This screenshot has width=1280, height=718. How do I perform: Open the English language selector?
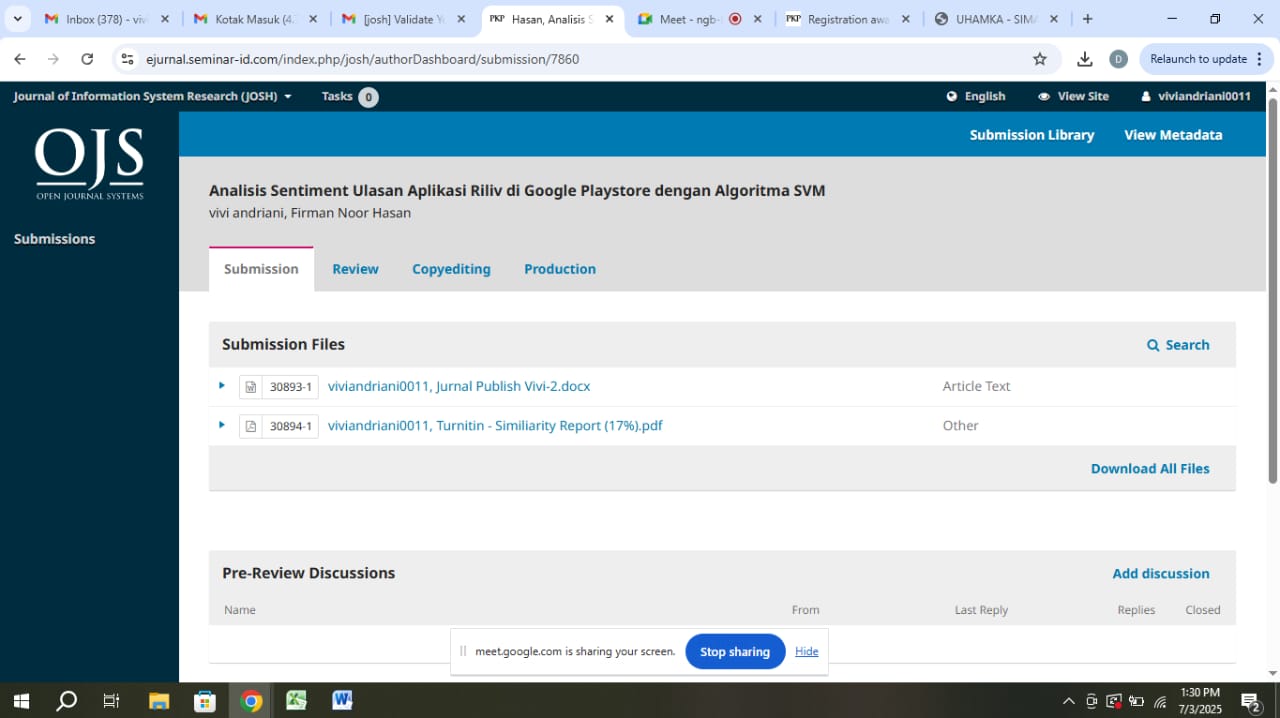[x=976, y=96]
